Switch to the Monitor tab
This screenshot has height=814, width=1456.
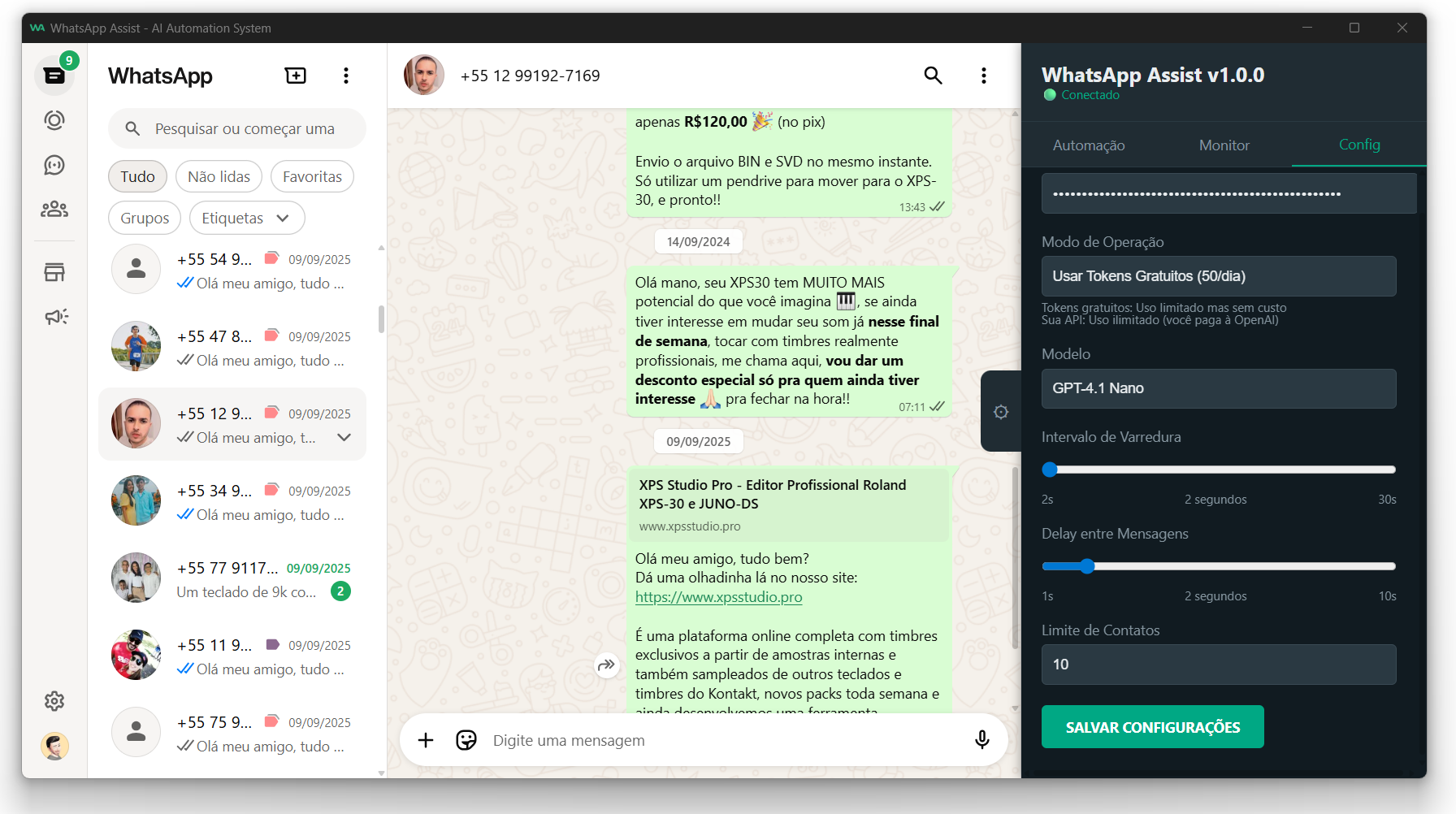1224,145
